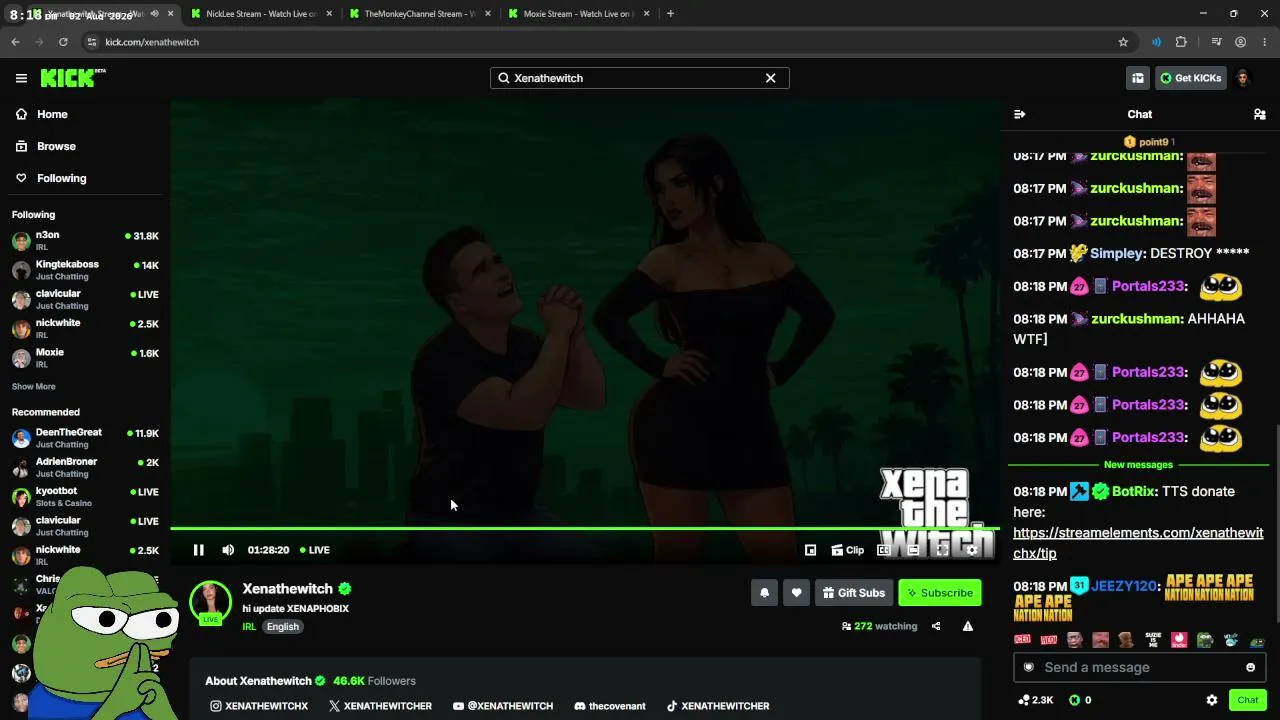This screenshot has width=1280, height=720.
Task: Open a new browser tab
Action: click(670, 14)
